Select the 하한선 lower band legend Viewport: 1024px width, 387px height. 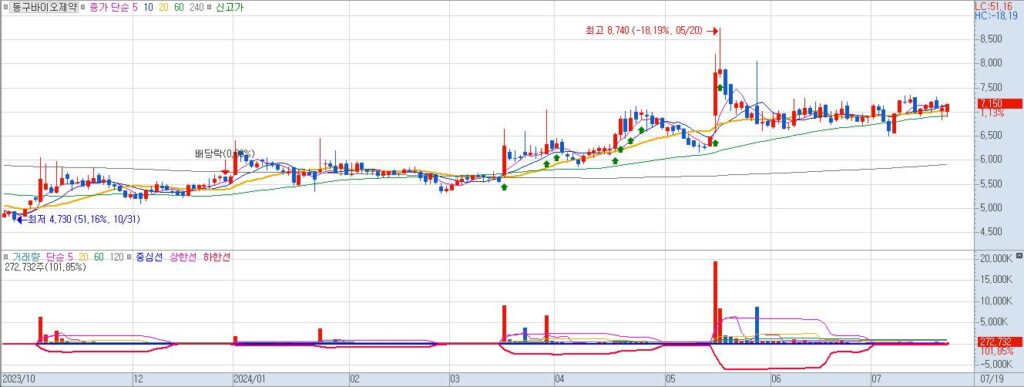coord(217,257)
